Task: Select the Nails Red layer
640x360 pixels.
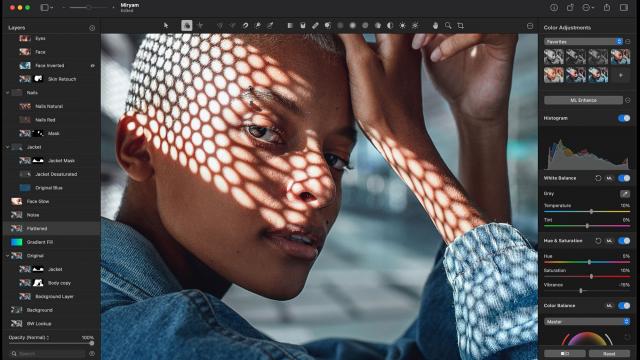Action: [51, 120]
